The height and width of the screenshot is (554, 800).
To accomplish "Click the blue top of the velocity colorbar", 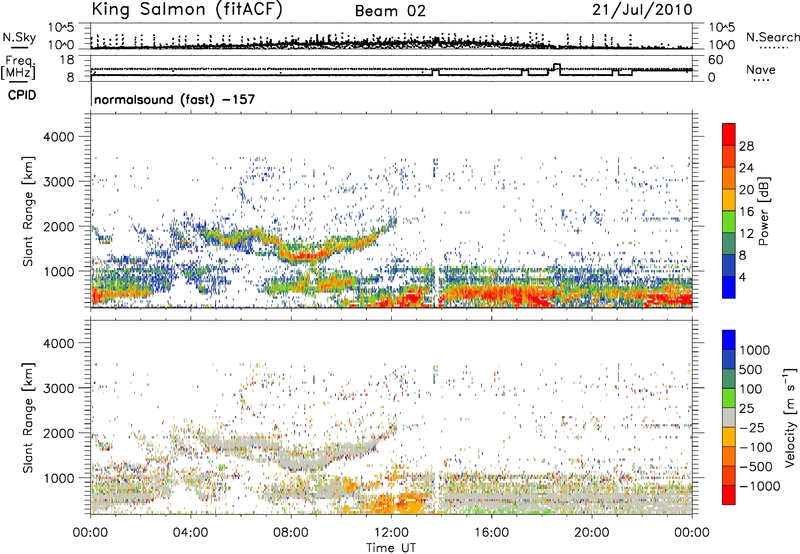I will click(x=729, y=340).
